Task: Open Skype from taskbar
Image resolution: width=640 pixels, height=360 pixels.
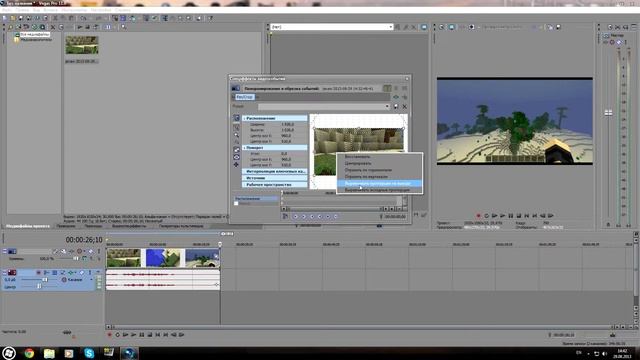Action: [89, 353]
